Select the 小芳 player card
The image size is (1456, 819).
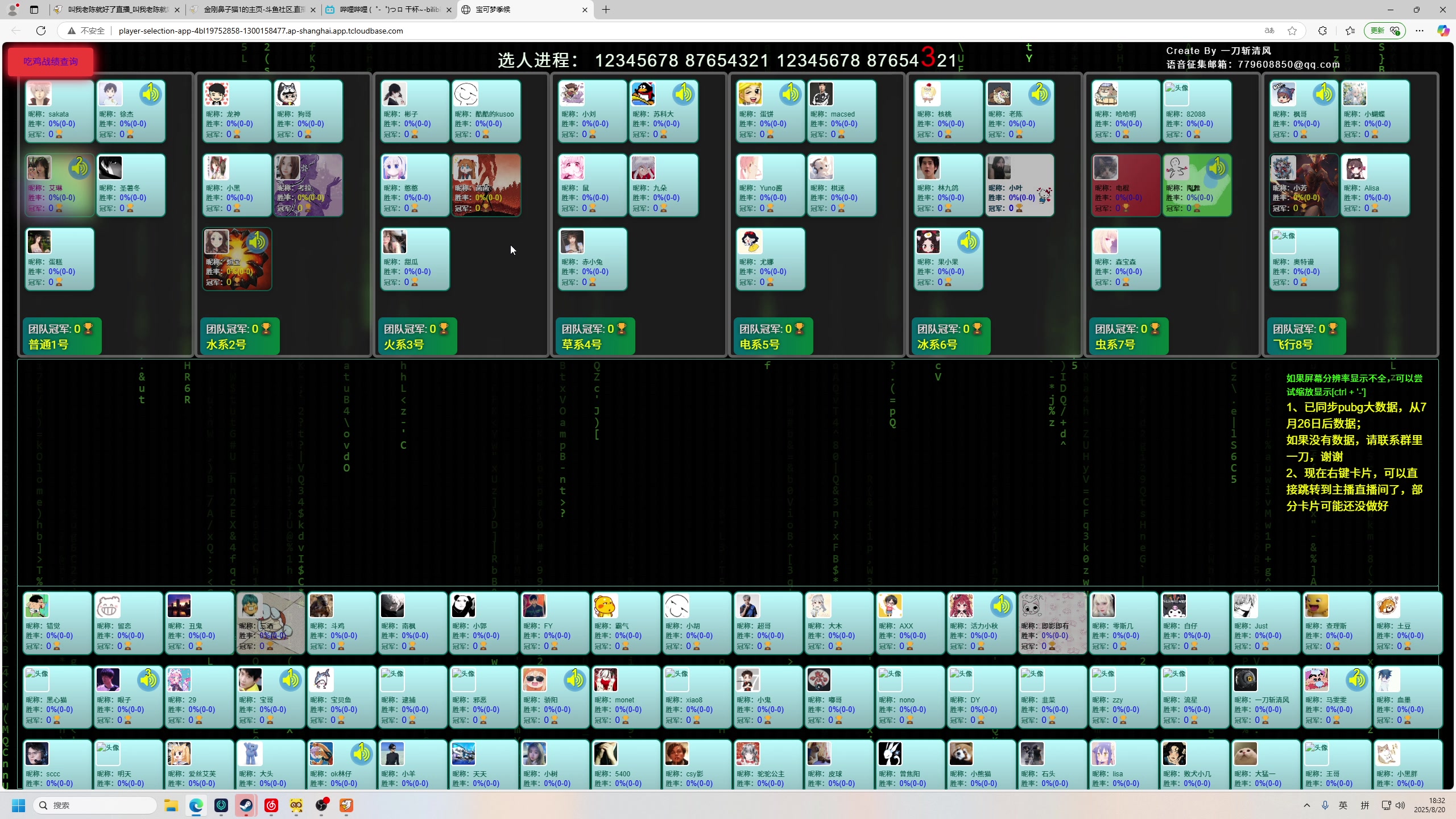[1304, 185]
